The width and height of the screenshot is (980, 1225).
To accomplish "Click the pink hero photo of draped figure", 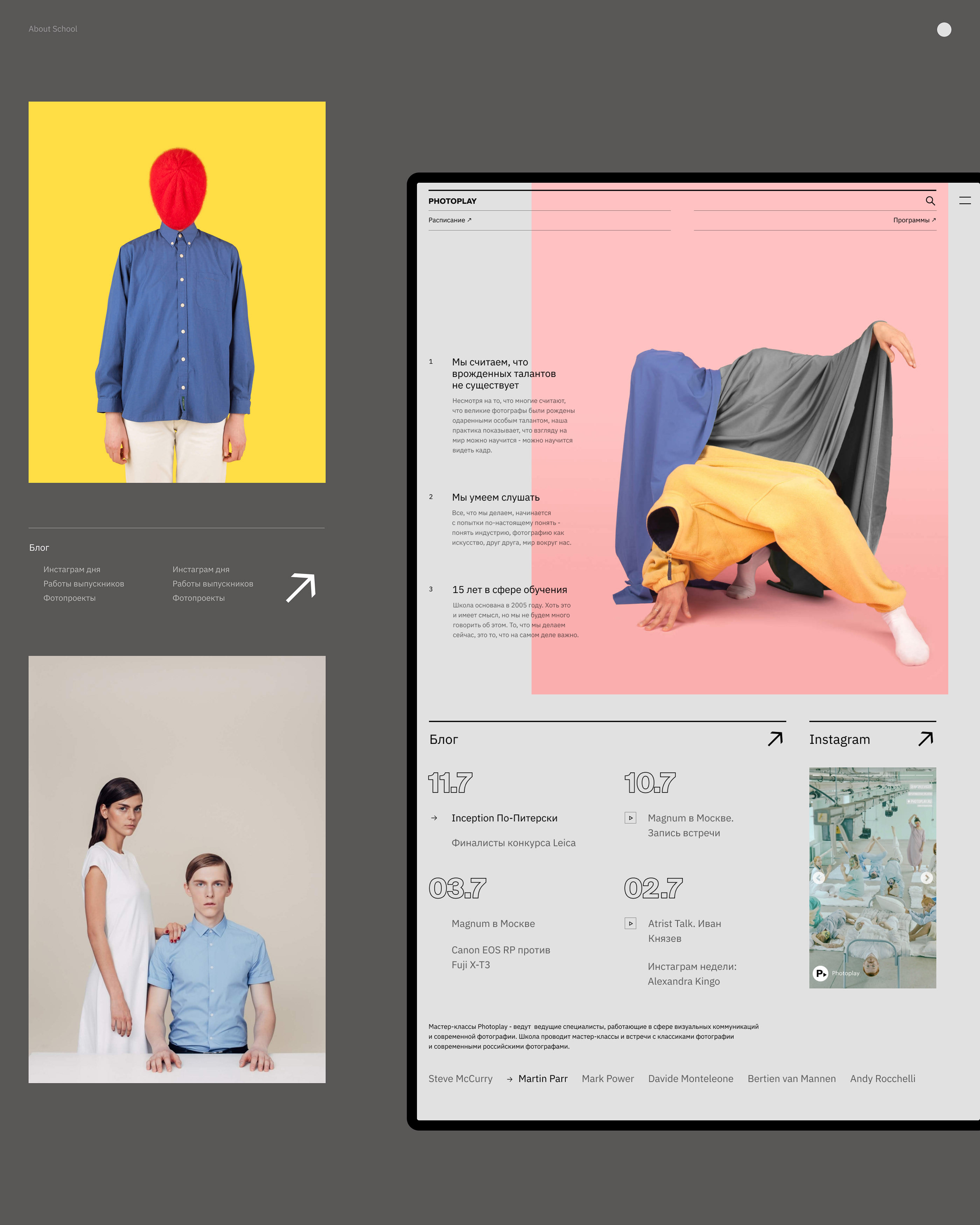I will (x=739, y=438).
